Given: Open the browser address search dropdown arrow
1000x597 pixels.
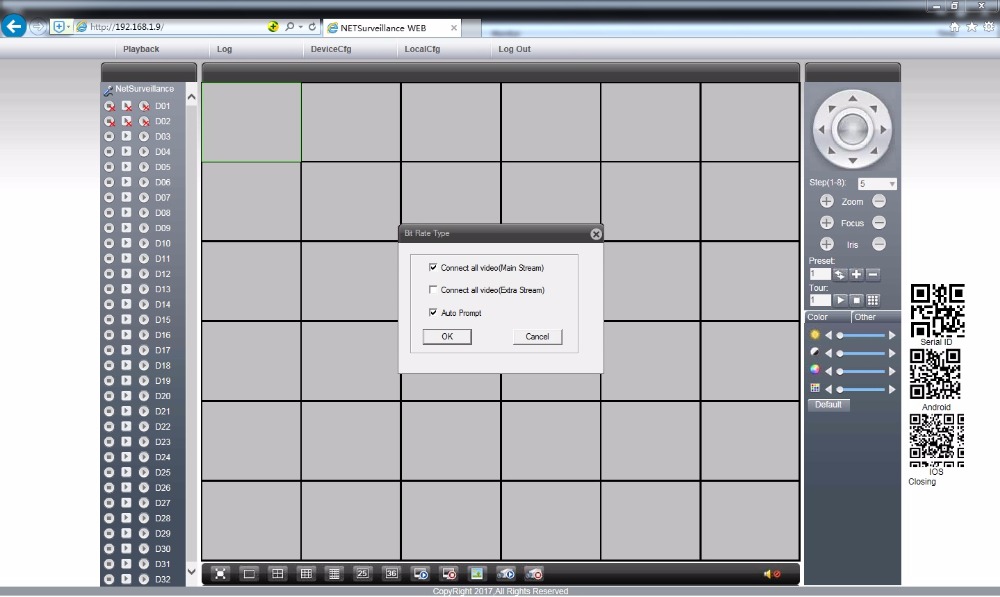Looking at the screenshot, I should pyautogui.click(x=300, y=27).
